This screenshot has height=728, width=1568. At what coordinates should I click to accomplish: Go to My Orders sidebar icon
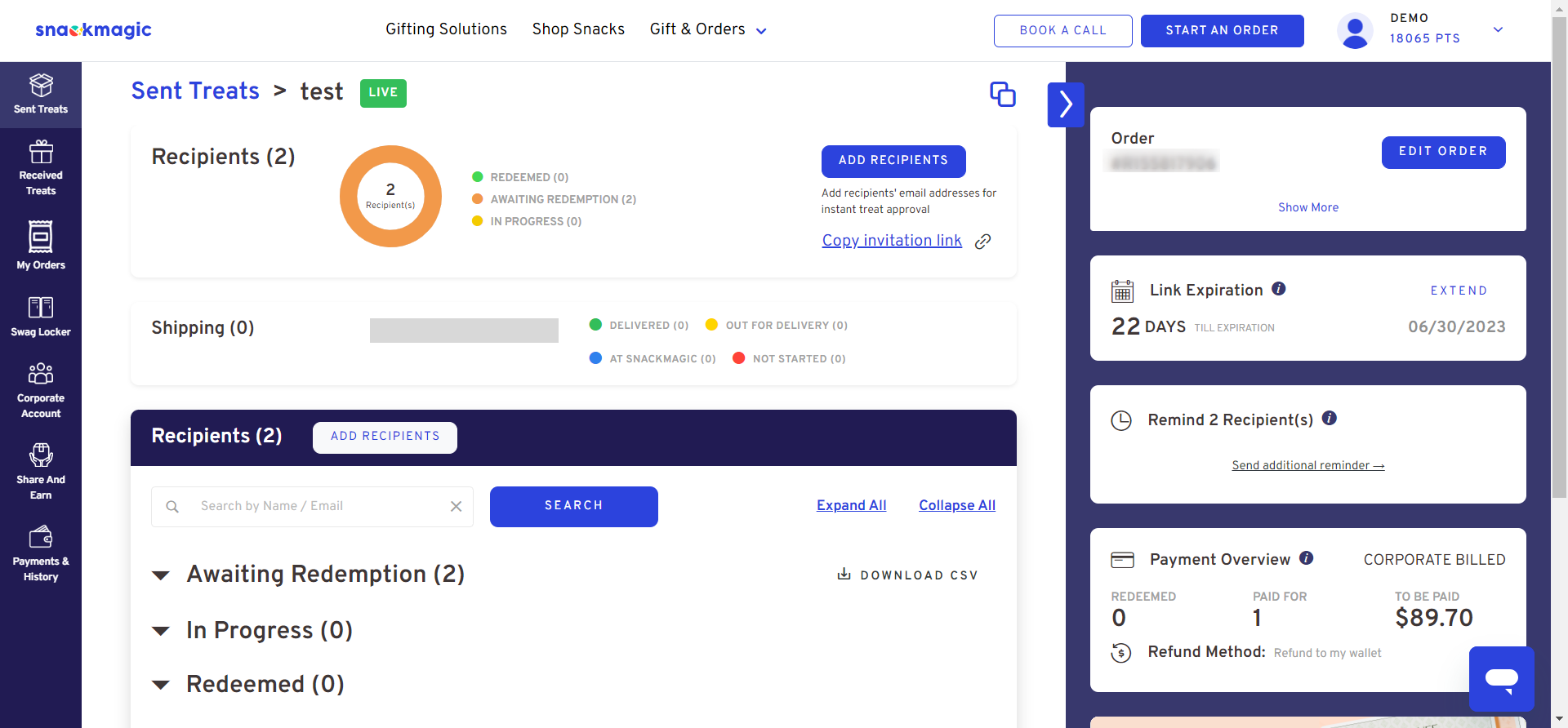click(x=41, y=237)
